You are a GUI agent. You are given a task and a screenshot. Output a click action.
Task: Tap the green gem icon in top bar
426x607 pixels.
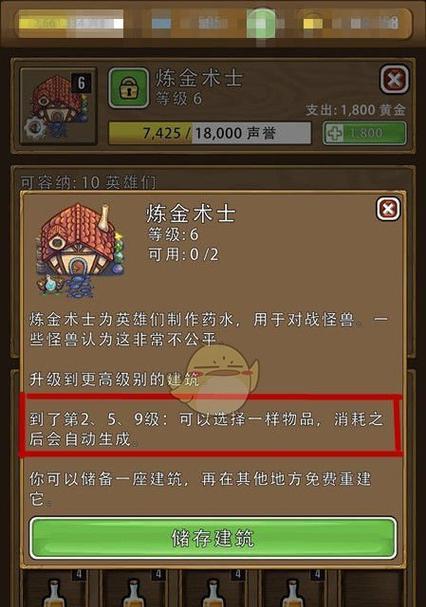[261, 23]
